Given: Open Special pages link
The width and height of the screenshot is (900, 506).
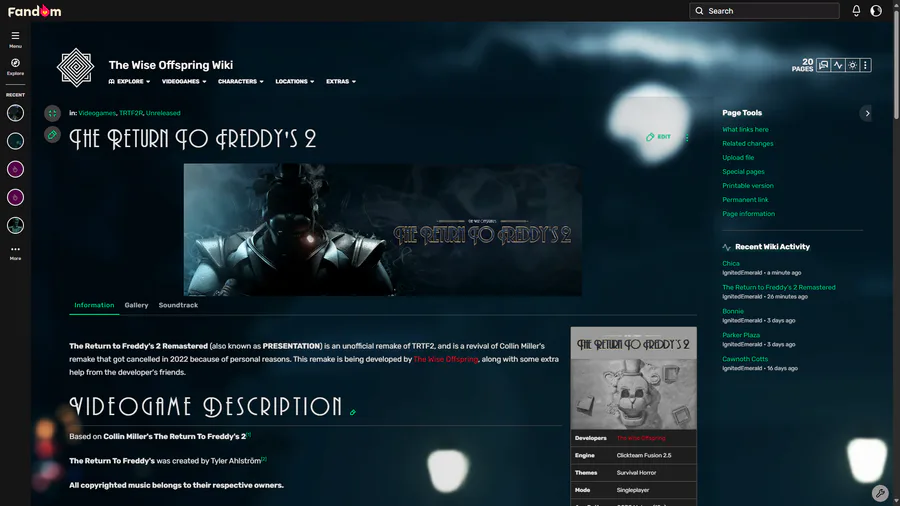Looking at the screenshot, I should (x=743, y=172).
